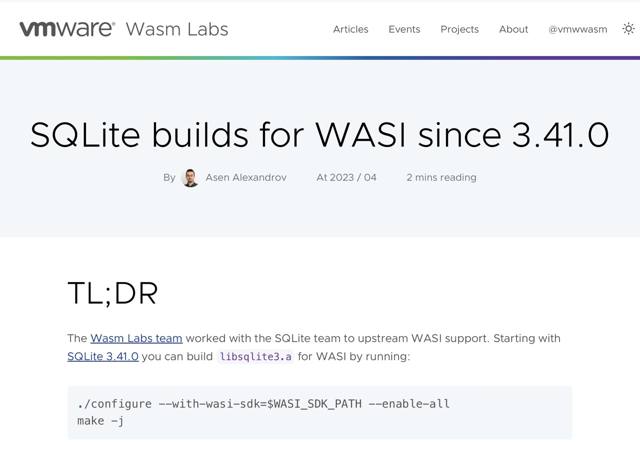The height and width of the screenshot is (459, 640).
Task: Click the author name Asen Alexandrov
Action: 246,178
